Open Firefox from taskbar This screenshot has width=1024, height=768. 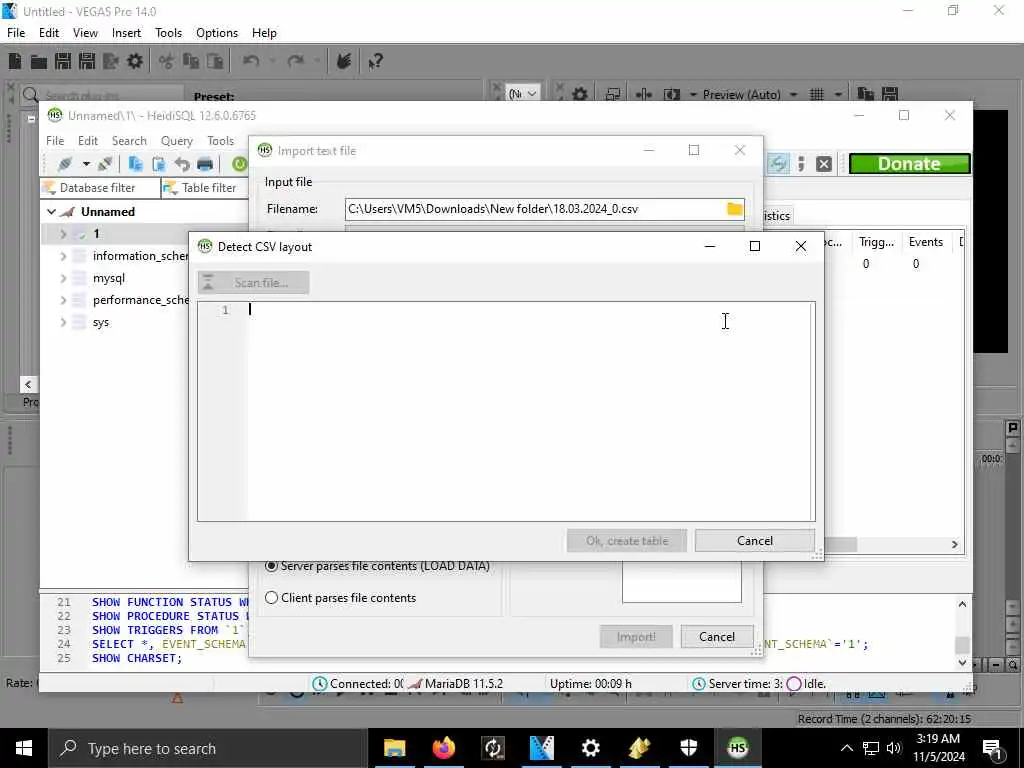[443, 748]
